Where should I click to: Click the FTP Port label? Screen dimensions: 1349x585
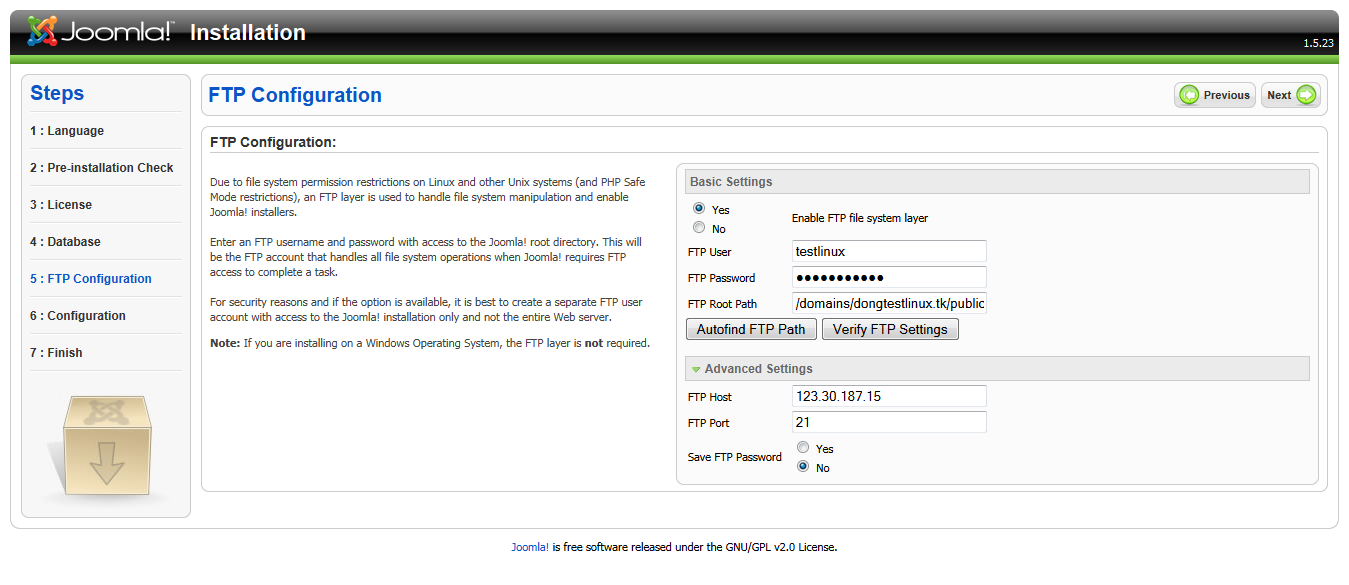[709, 423]
